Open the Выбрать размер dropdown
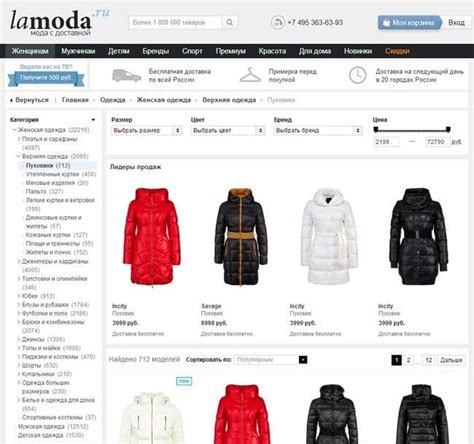474x444 pixels. point(147,130)
